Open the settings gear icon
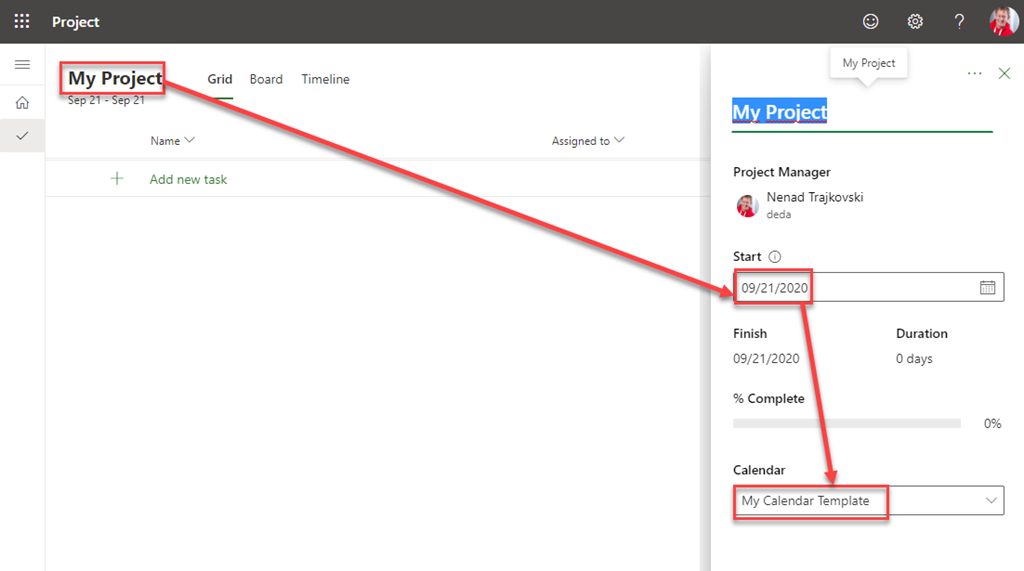1024x571 pixels. (x=915, y=21)
